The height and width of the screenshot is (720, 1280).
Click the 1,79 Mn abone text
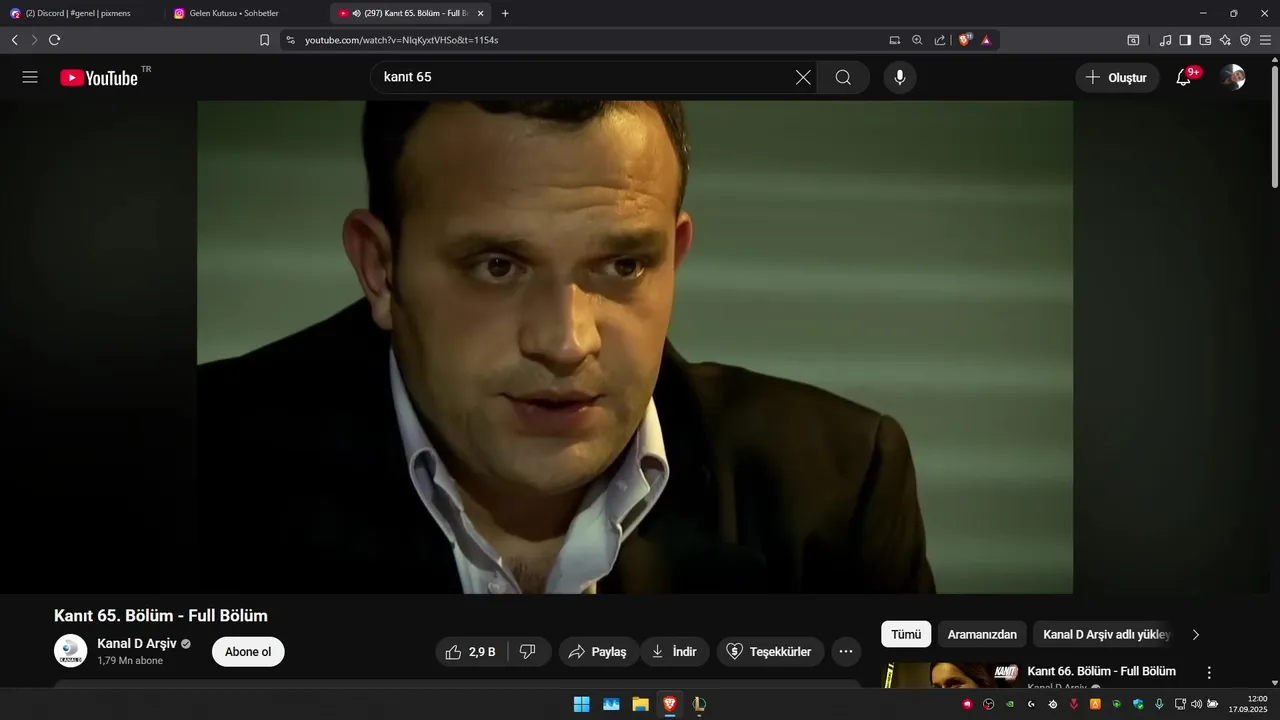pyautogui.click(x=130, y=661)
